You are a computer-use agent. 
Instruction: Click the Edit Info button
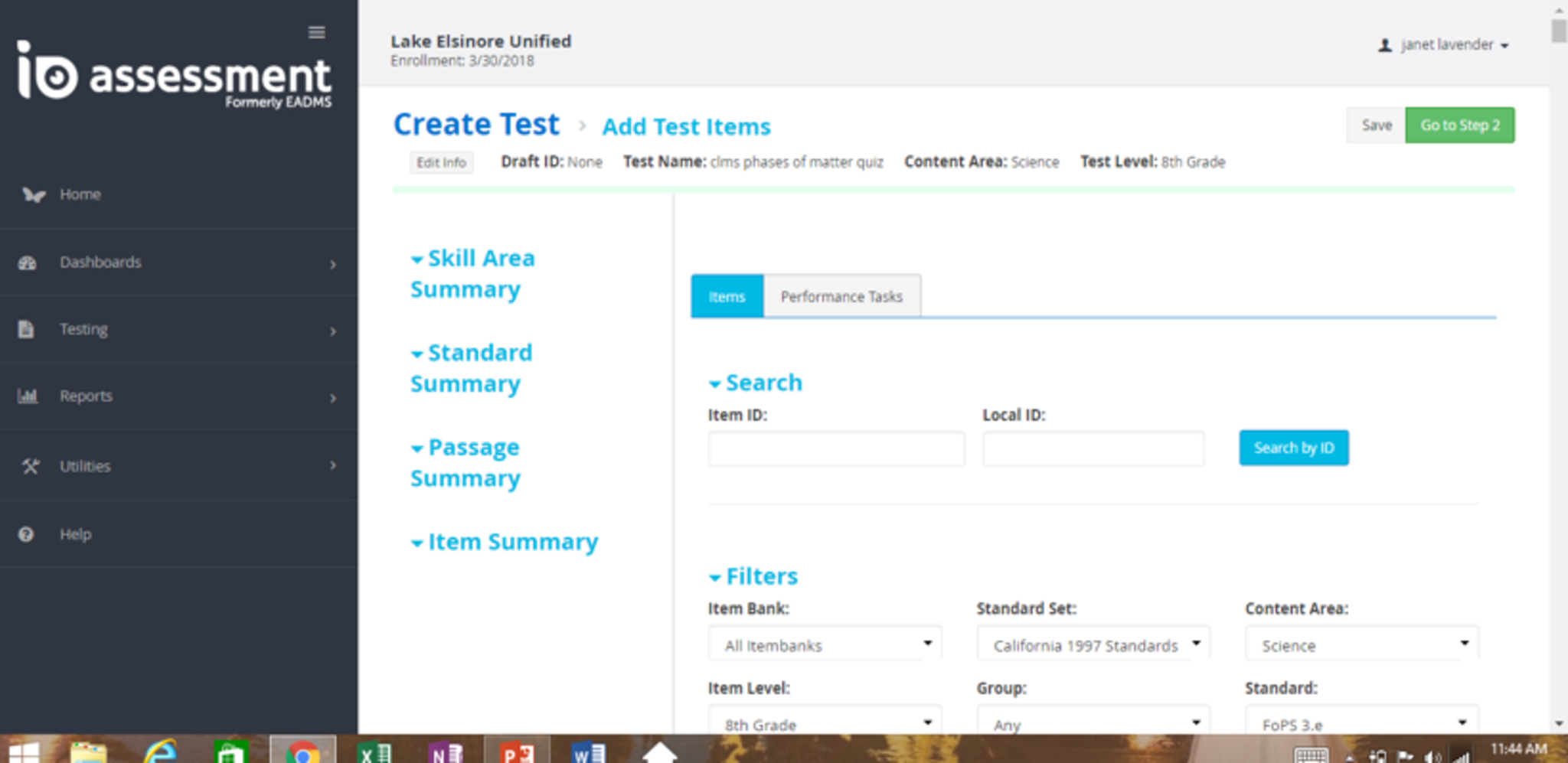(x=441, y=162)
